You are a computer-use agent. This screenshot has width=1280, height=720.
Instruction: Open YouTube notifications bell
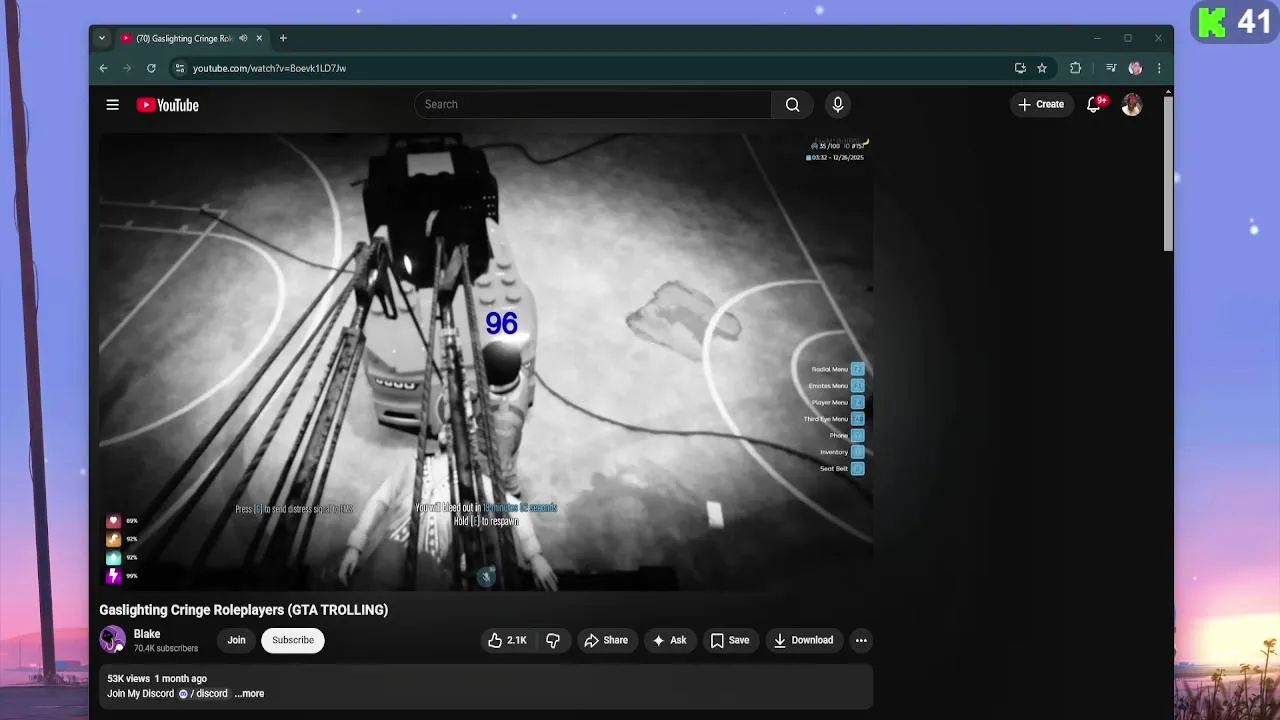coord(1094,104)
